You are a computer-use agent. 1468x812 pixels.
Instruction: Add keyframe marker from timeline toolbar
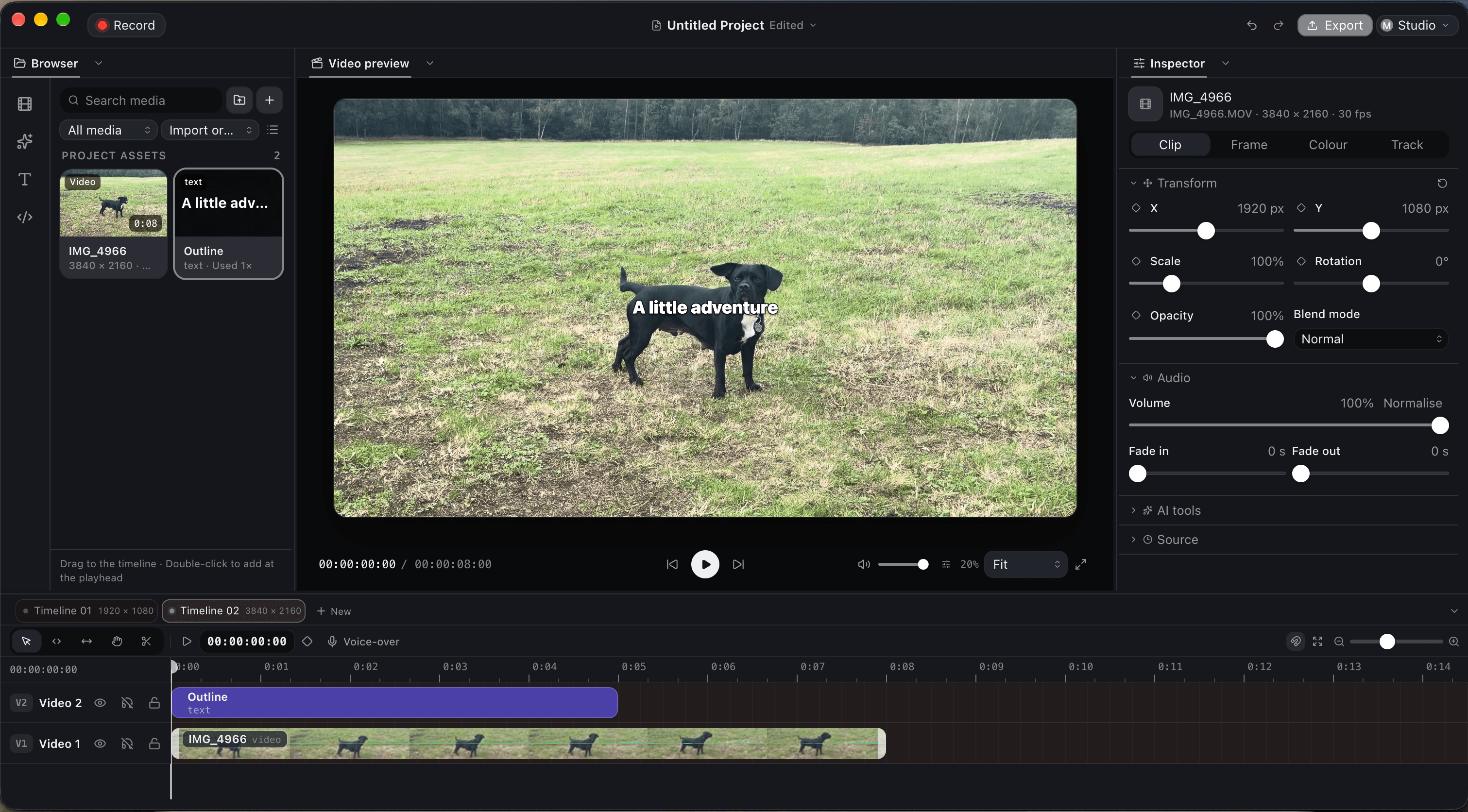click(307, 642)
